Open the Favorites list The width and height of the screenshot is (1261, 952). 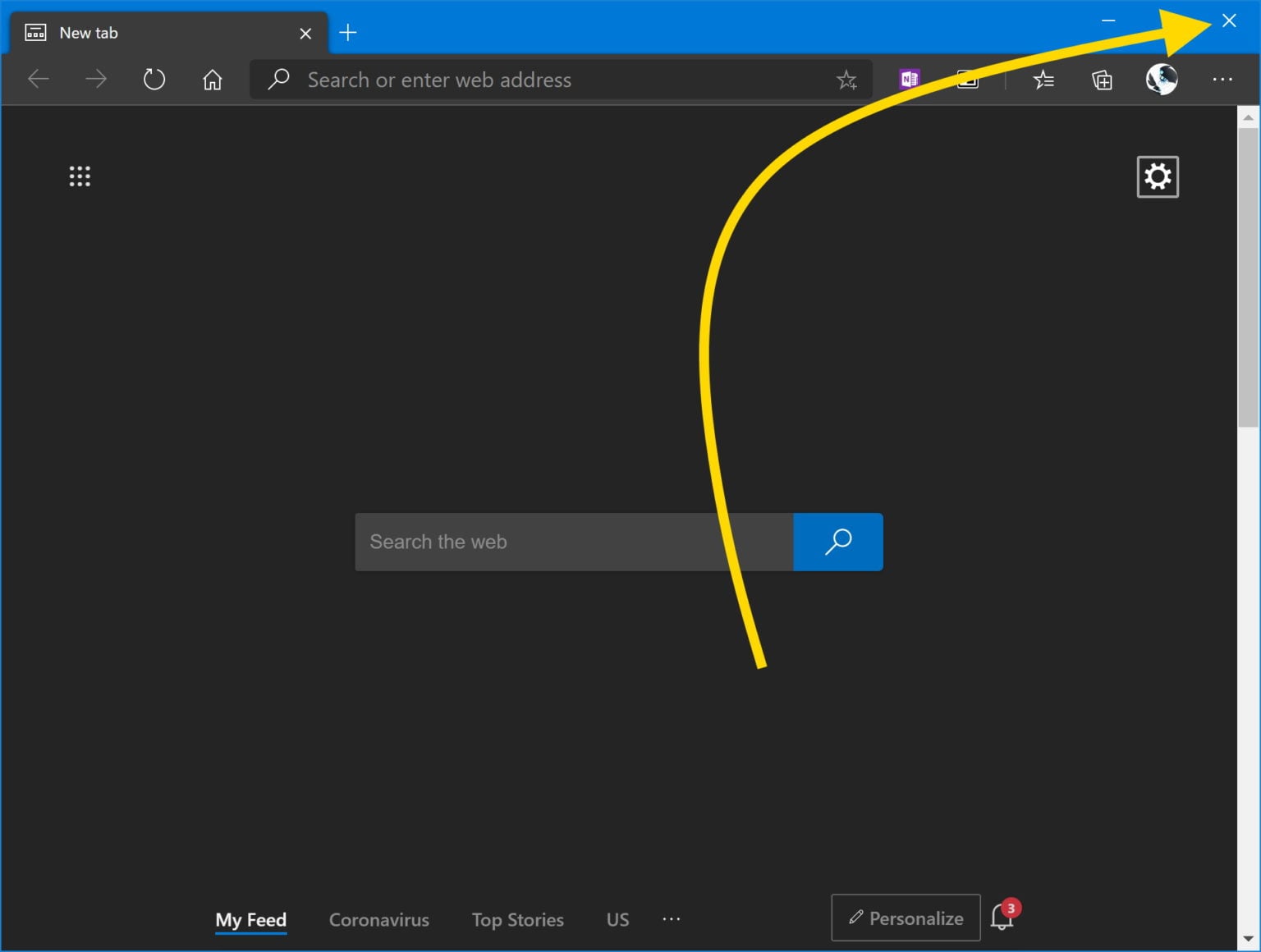pyautogui.click(x=1043, y=79)
